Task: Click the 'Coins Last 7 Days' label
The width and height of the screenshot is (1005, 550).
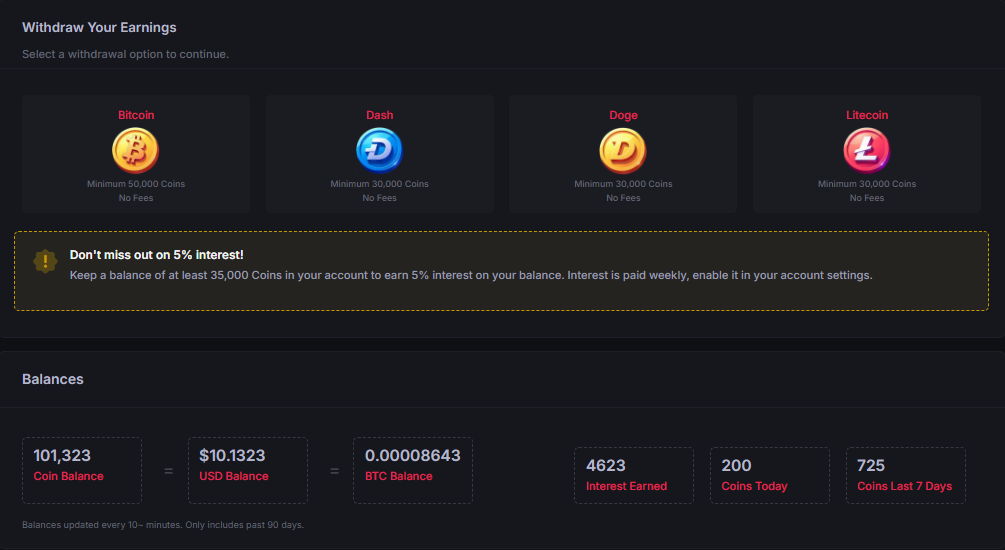Action: 904,486
